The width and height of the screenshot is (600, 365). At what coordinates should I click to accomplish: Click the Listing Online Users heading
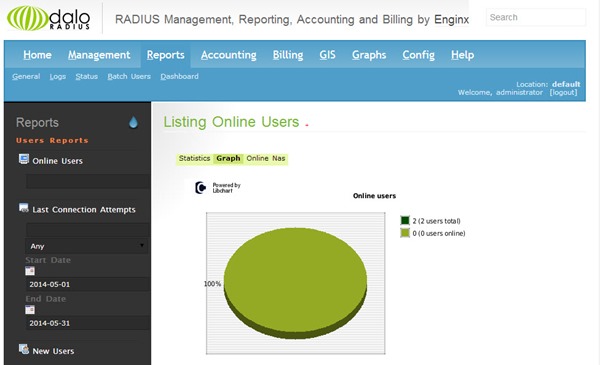(231, 122)
